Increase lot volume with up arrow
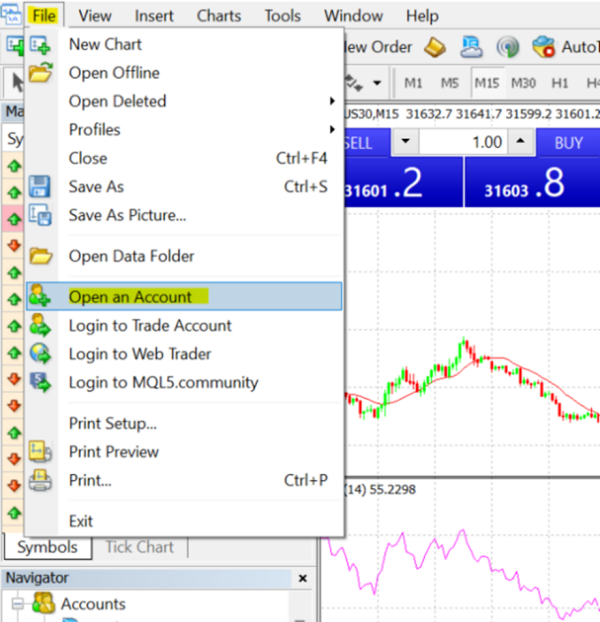 pos(521,141)
